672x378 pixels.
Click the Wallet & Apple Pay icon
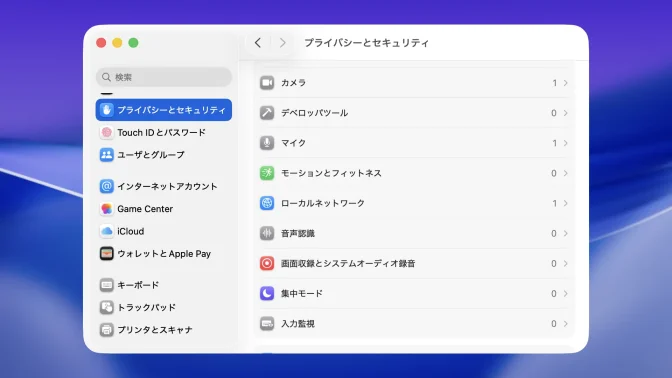pos(107,254)
